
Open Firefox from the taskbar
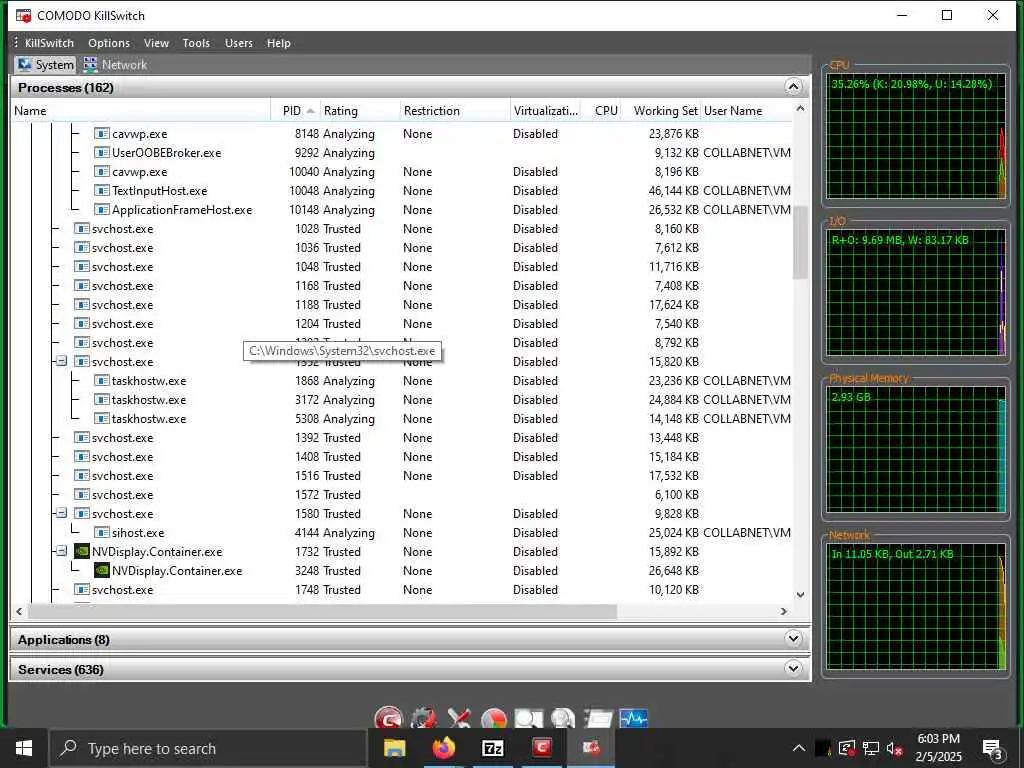[443, 748]
